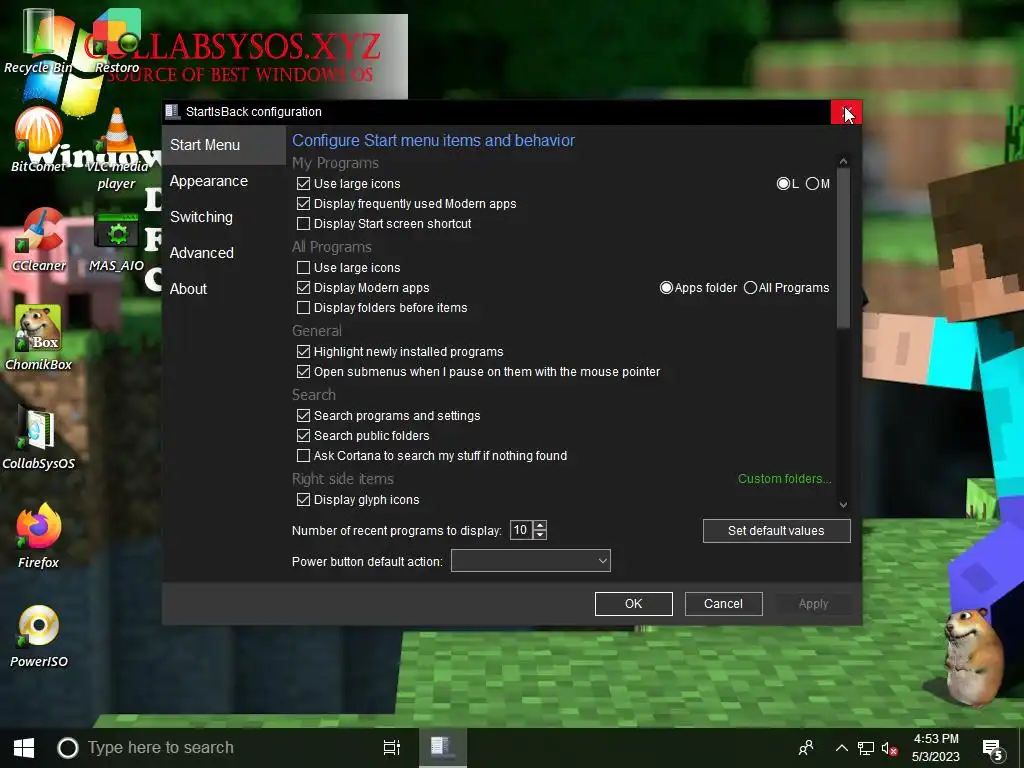This screenshot has height=768, width=1024.
Task: Launch BitComet from the desktop
Action: [38, 139]
